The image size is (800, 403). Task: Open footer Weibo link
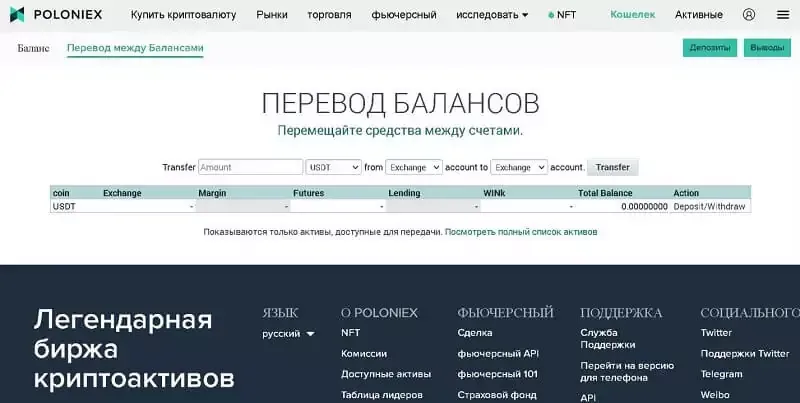[x=715, y=395]
